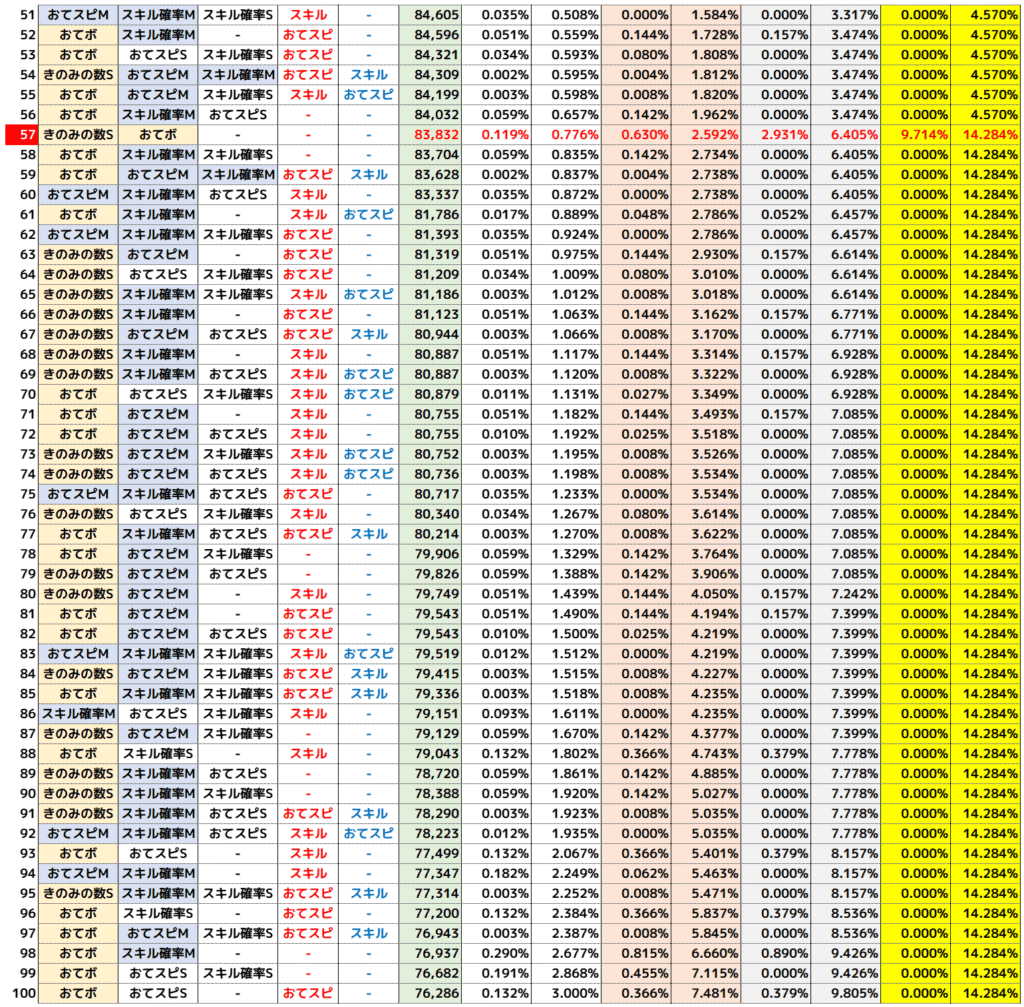Click the 0.182% cell in row 94

(x=498, y=873)
